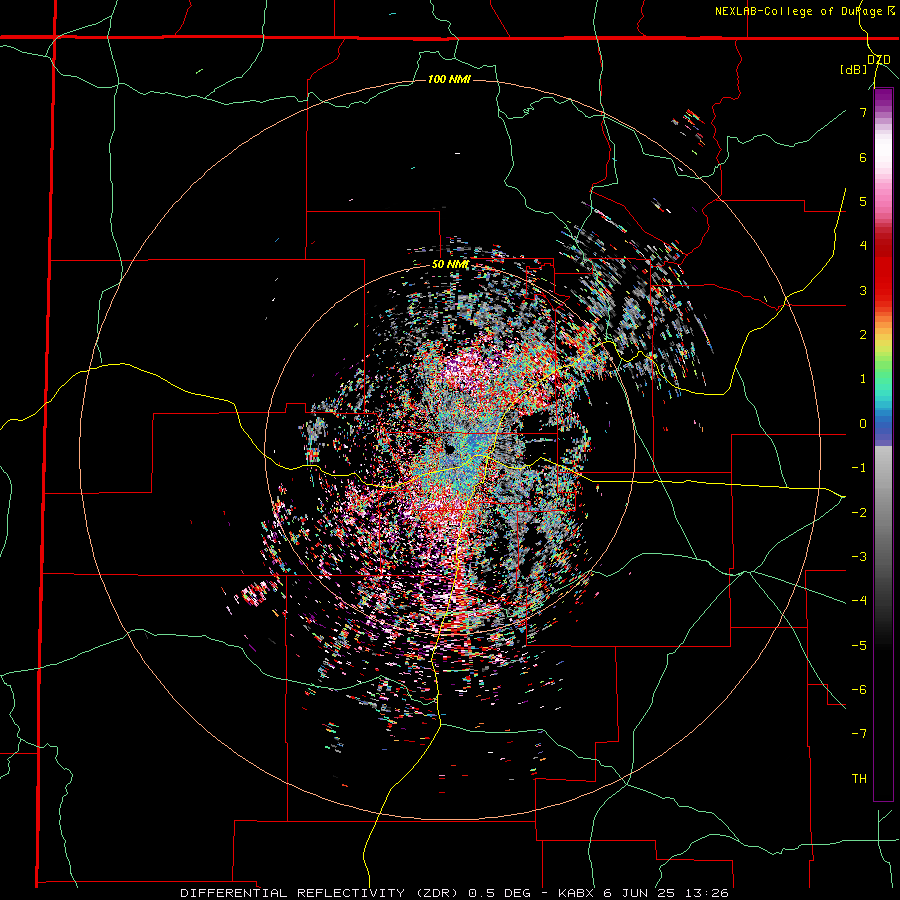Click the 7 value on color scale
The width and height of the screenshot is (900, 900).
(x=863, y=112)
